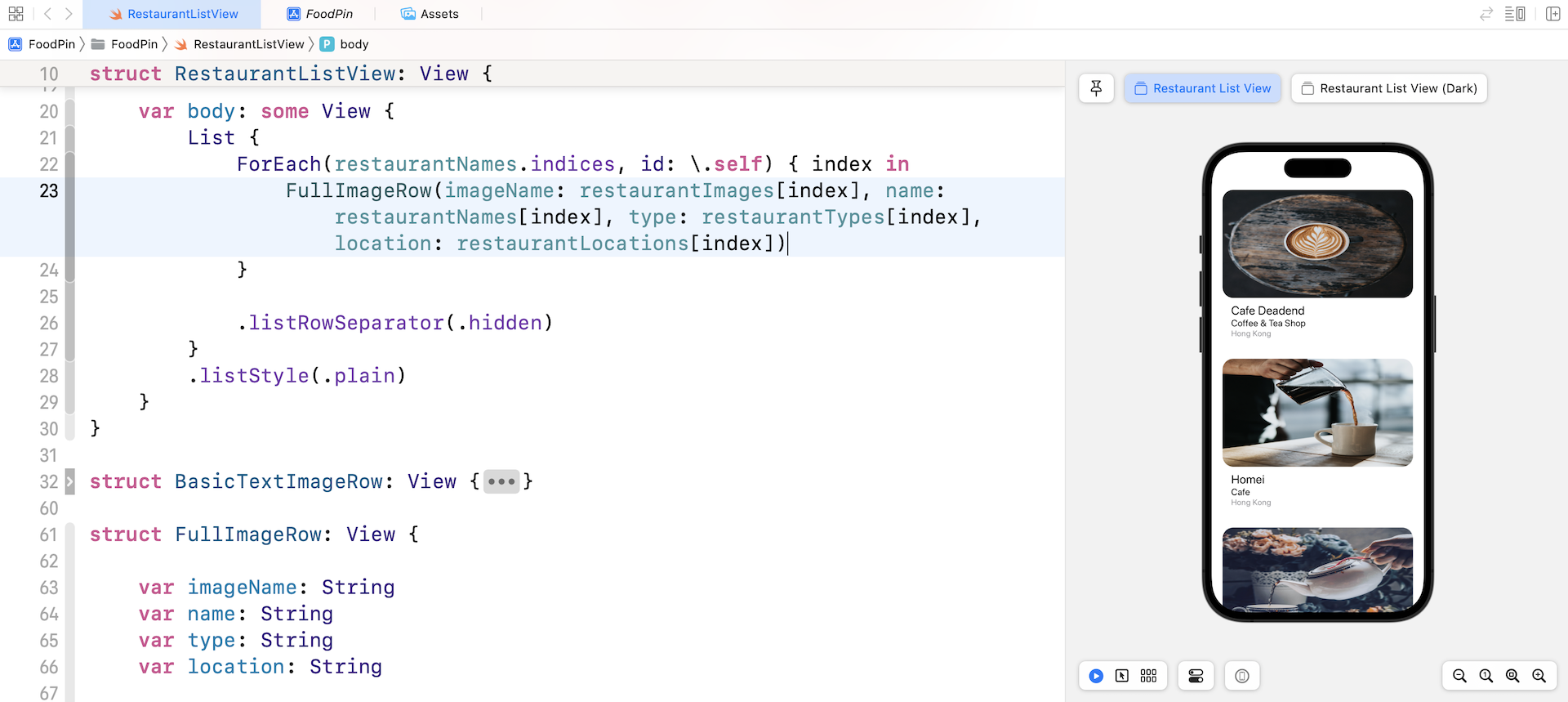
Task: Click the preview on device icon
Action: tap(1241, 676)
